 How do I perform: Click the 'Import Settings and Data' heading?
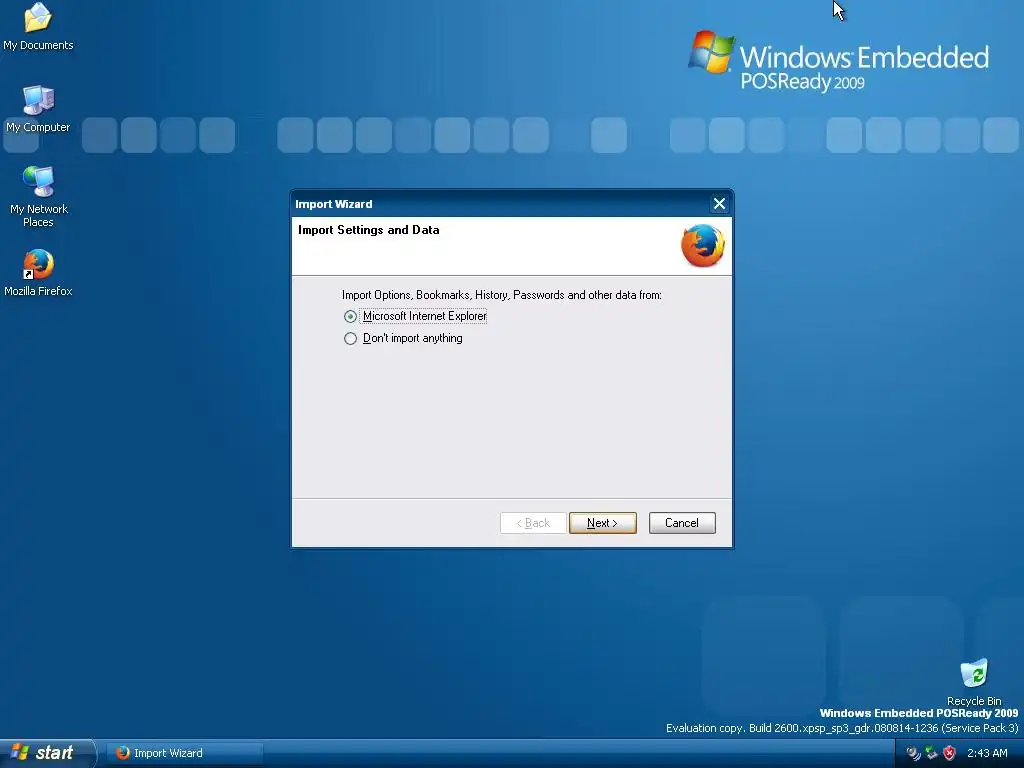(368, 230)
